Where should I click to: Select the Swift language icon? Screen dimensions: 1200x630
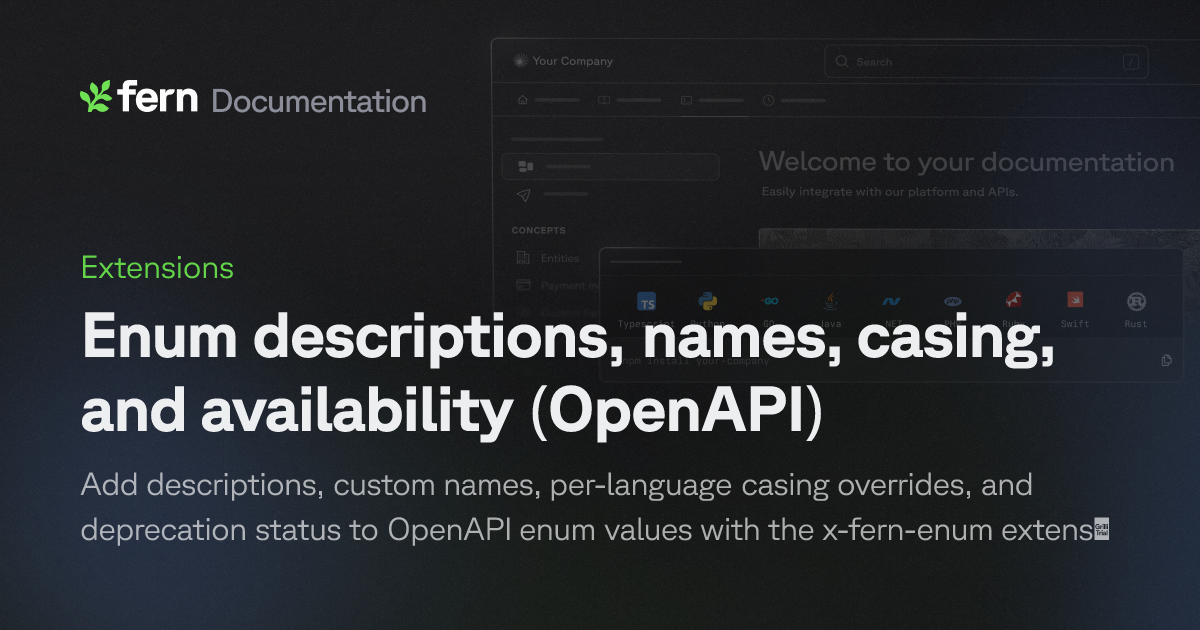tap(1075, 301)
